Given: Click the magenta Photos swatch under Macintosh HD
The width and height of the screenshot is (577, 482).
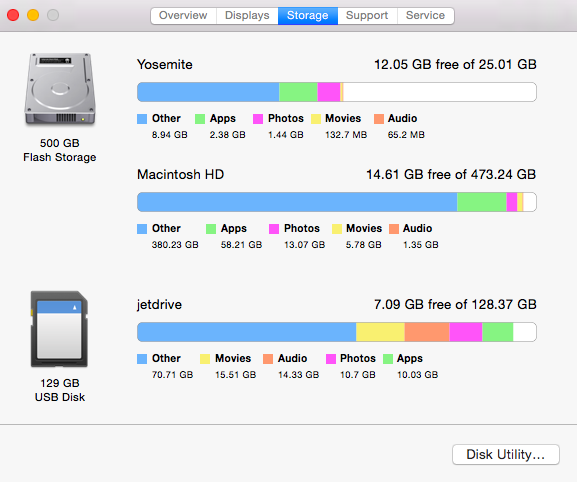Looking at the screenshot, I should coord(274,229).
